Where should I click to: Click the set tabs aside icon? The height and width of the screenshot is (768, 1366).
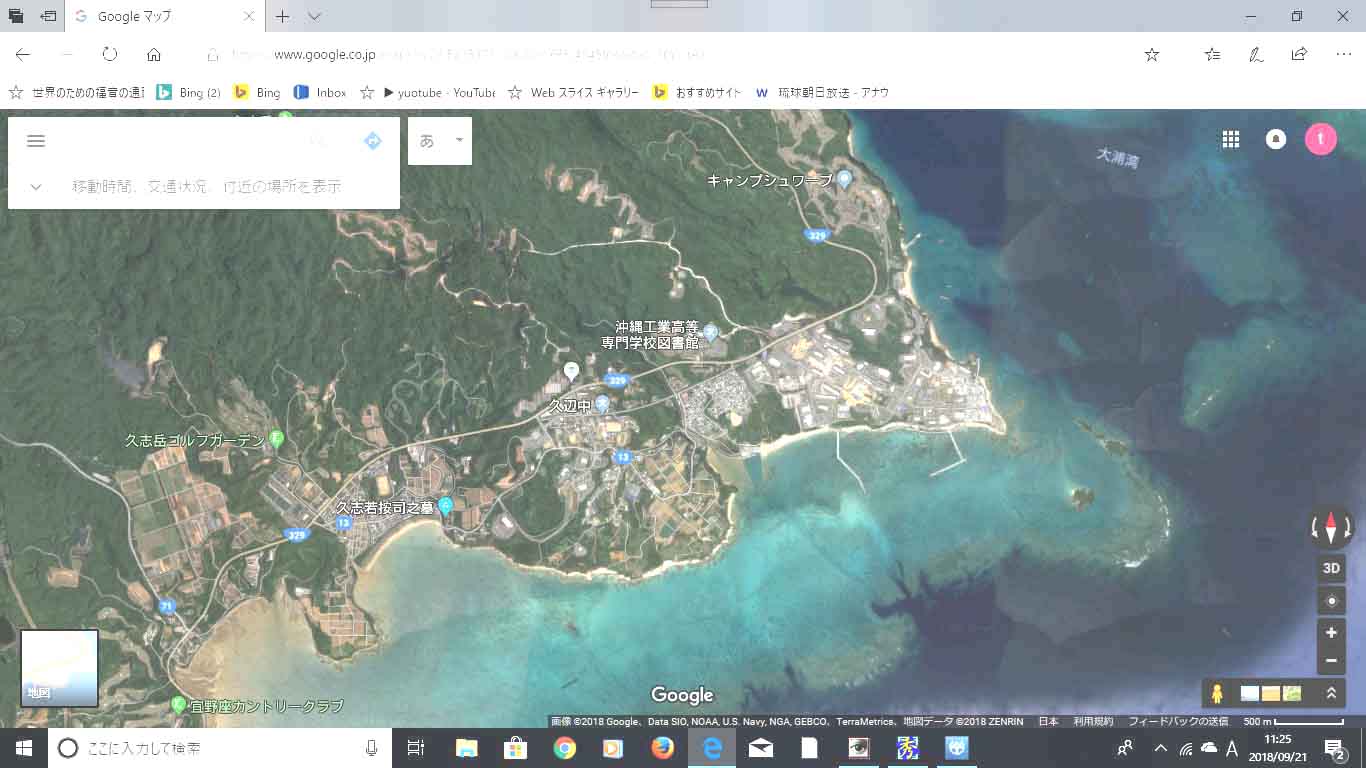(x=48, y=16)
